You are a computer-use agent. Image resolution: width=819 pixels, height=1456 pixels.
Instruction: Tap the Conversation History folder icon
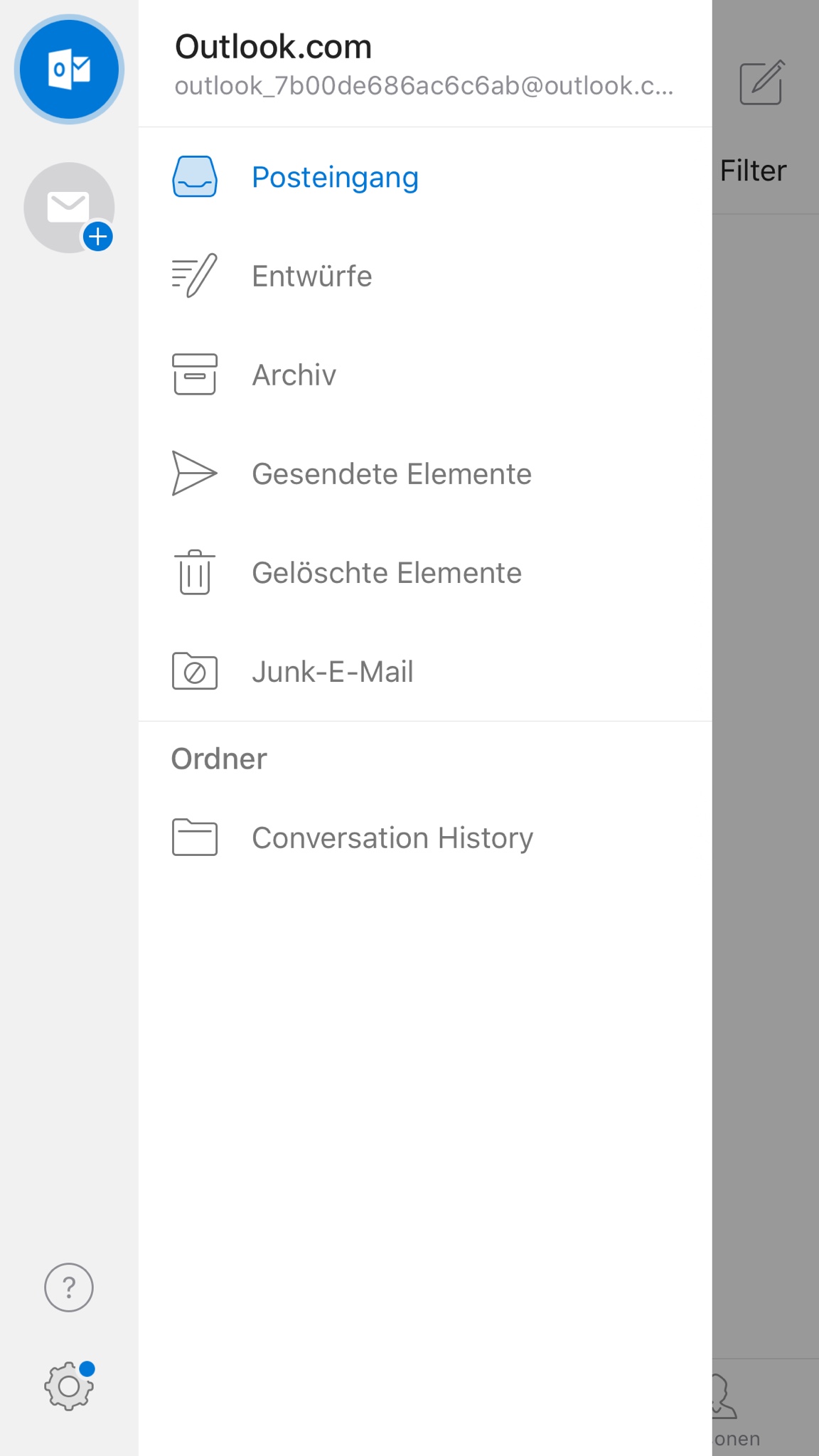194,837
